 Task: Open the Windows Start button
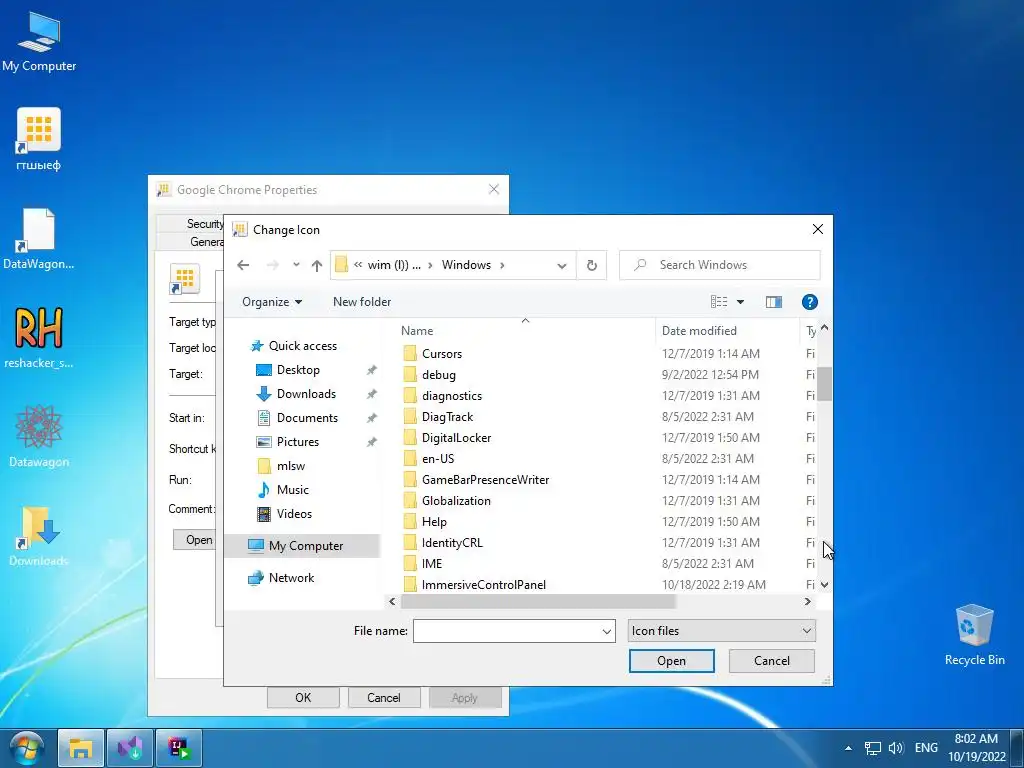[26, 750]
